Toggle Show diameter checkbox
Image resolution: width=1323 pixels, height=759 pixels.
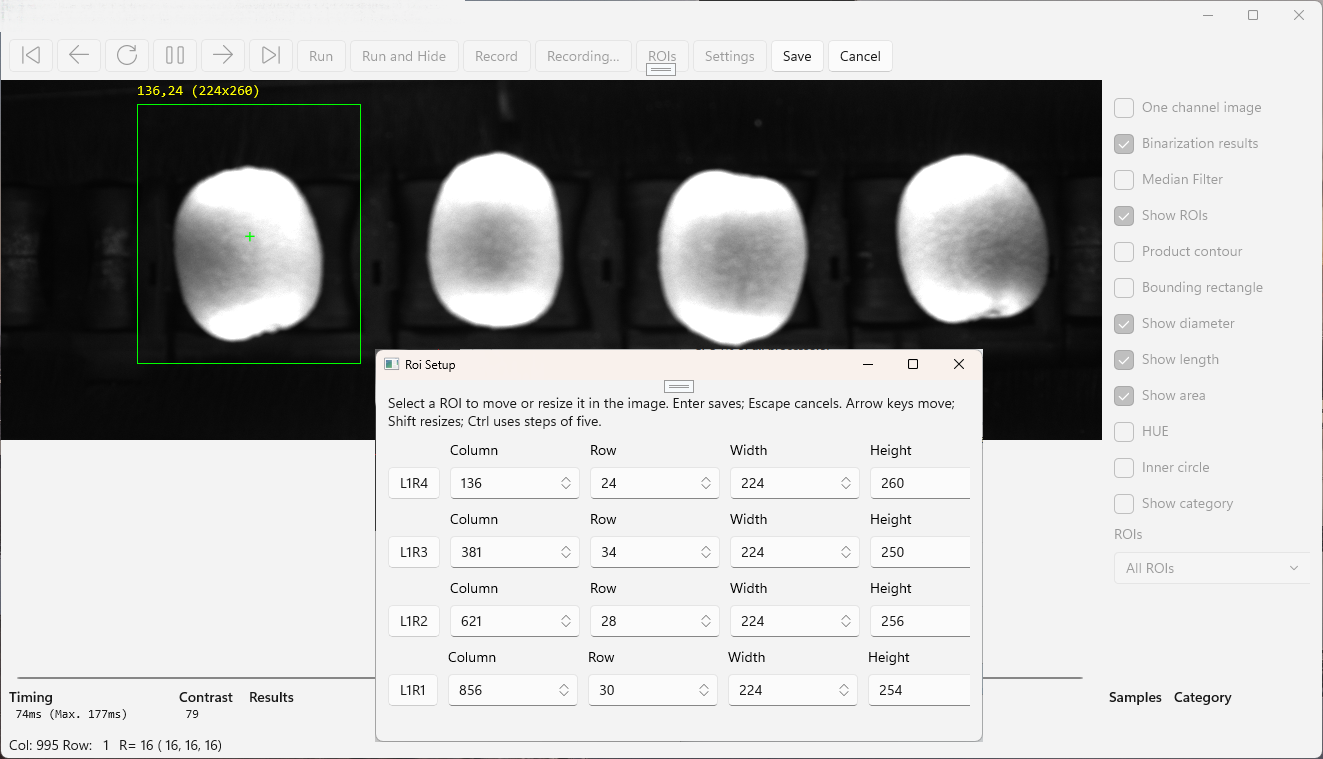(1124, 323)
